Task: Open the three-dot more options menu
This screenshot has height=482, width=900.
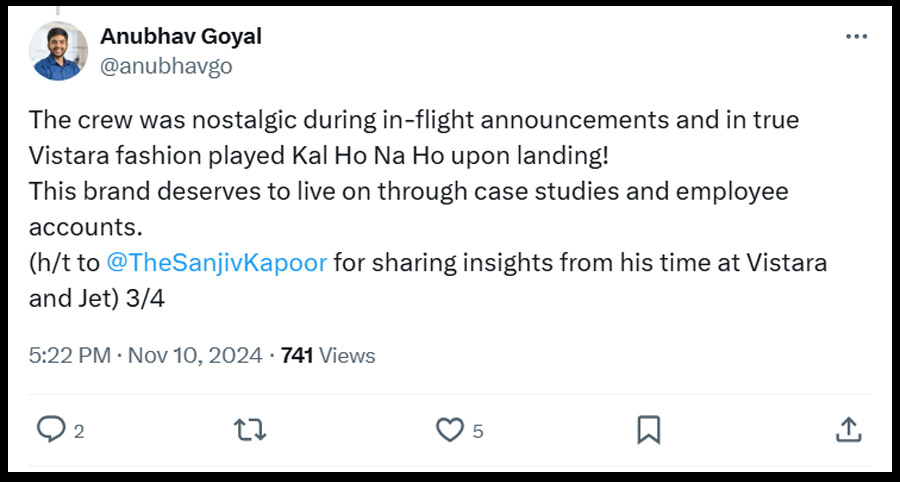Action: click(x=857, y=37)
